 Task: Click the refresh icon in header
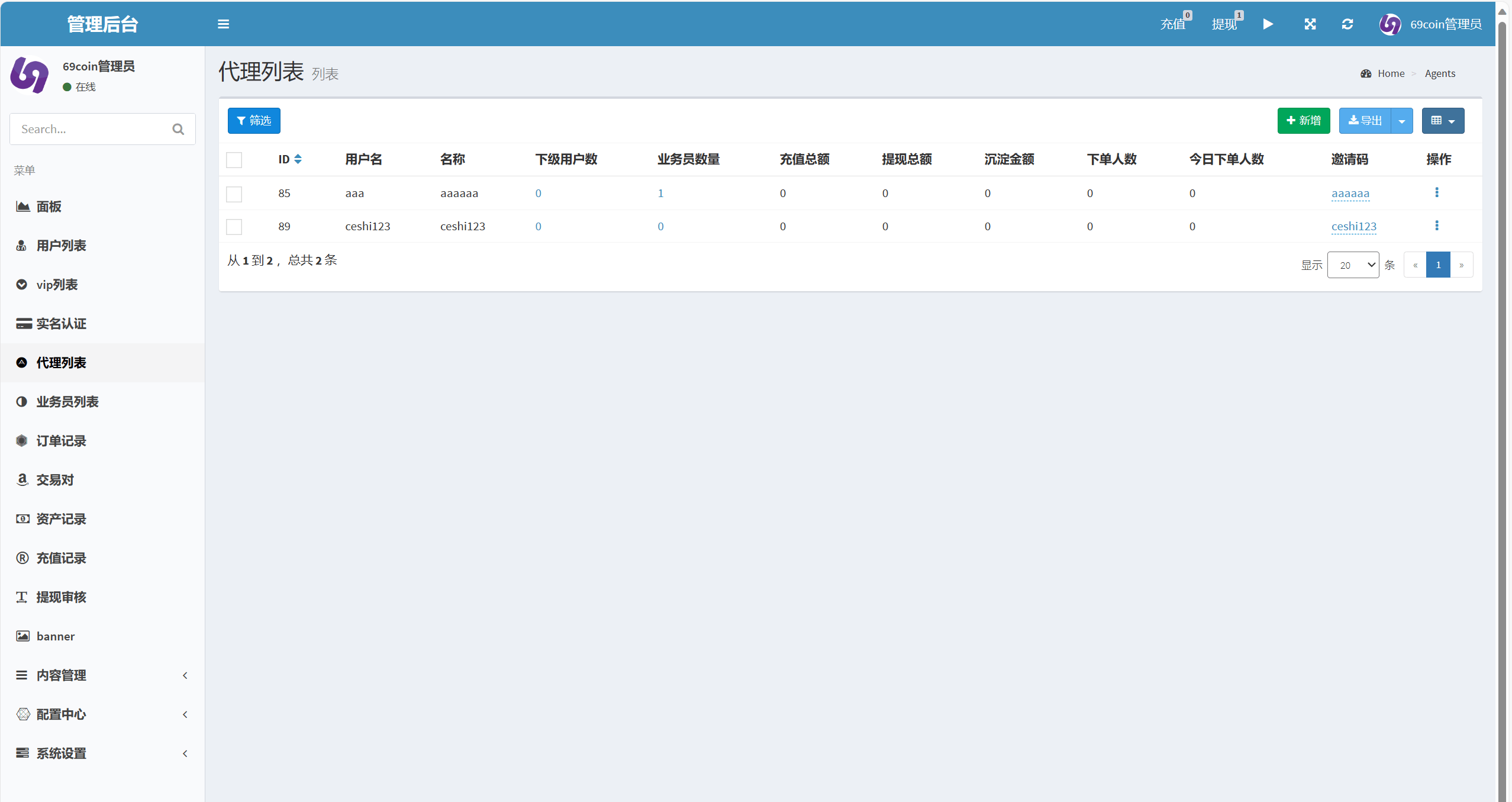click(1347, 24)
